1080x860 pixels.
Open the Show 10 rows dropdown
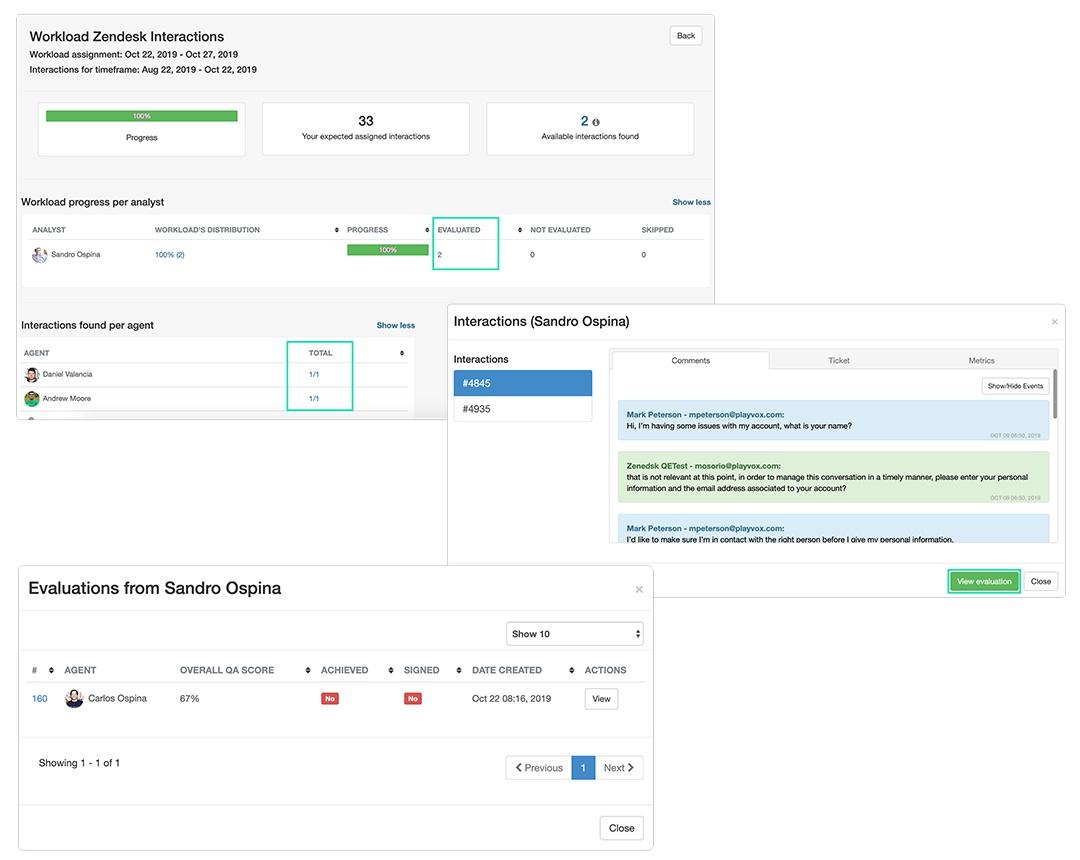(574, 634)
